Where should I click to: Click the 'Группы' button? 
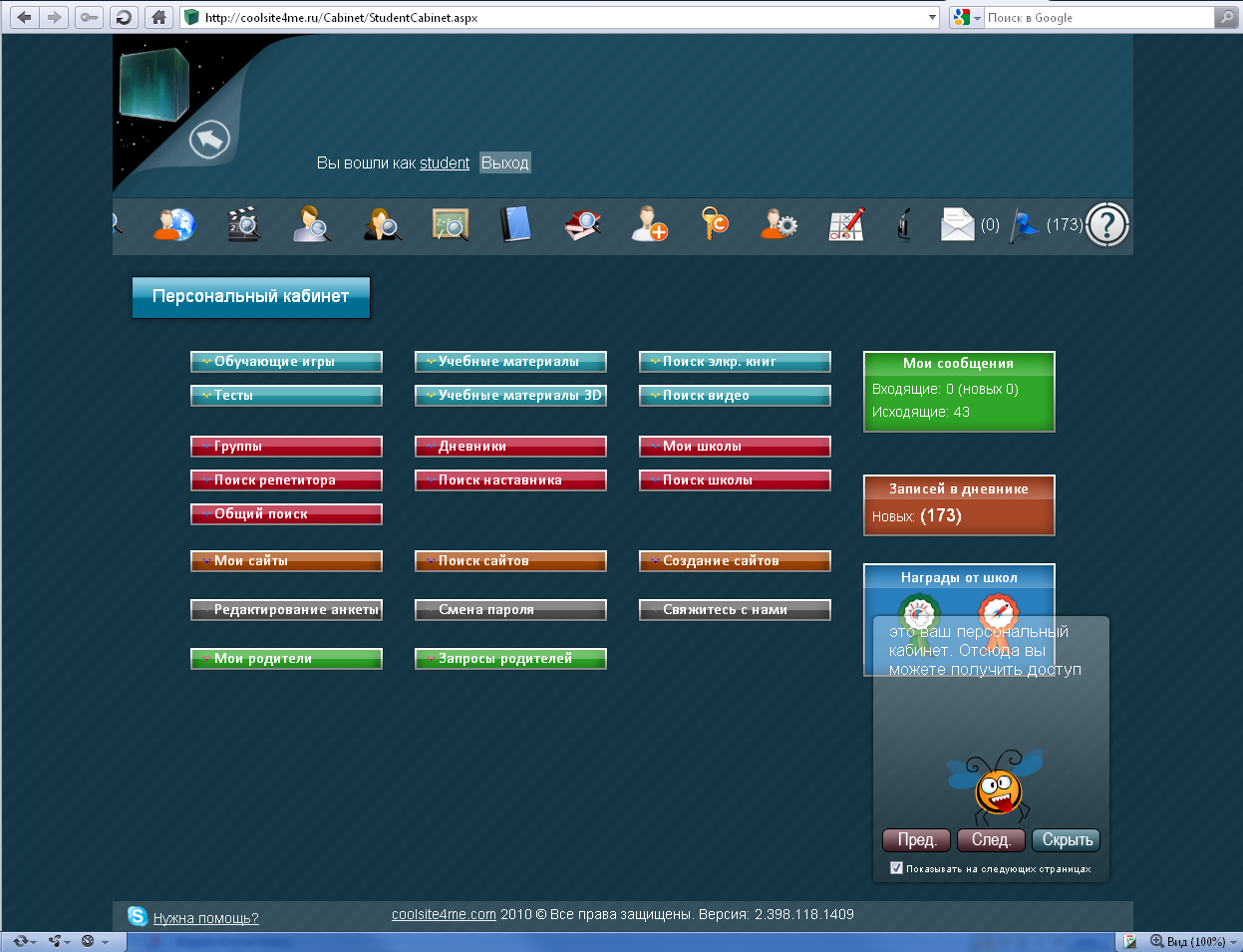[286, 447]
